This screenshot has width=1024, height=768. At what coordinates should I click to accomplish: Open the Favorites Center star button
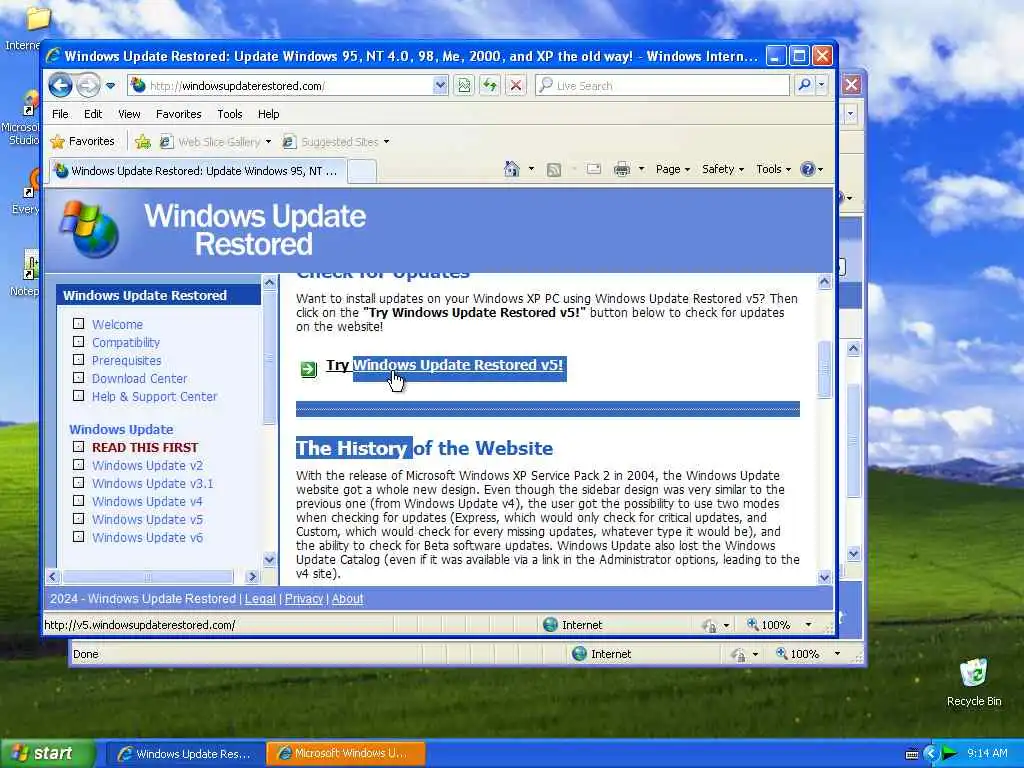83,141
